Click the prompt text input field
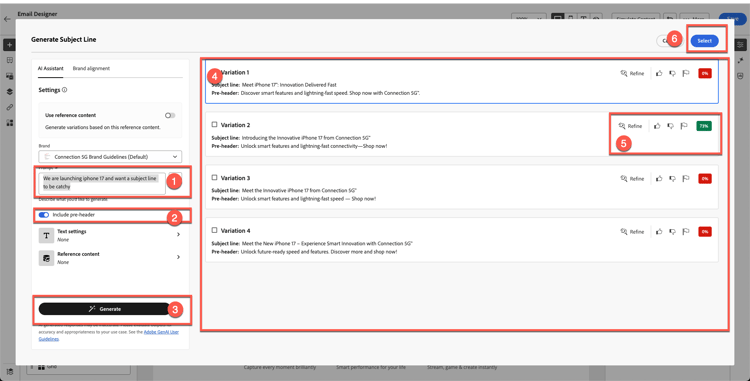The image size is (750, 381). tap(102, 184)
